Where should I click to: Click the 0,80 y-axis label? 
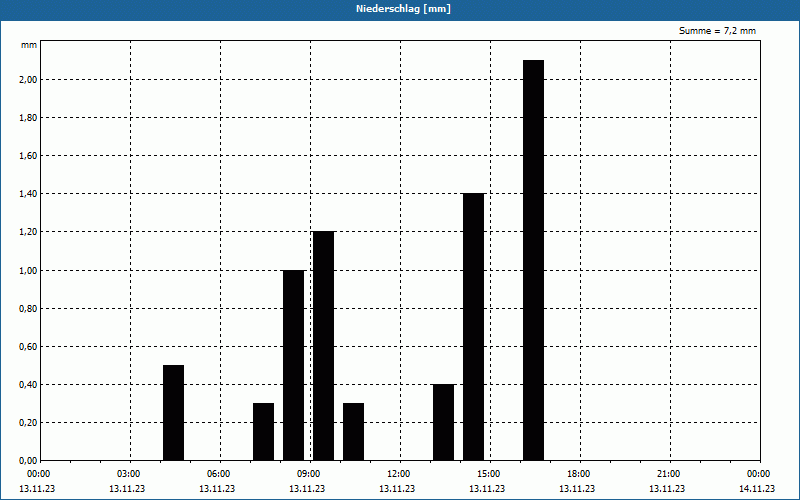29,309
